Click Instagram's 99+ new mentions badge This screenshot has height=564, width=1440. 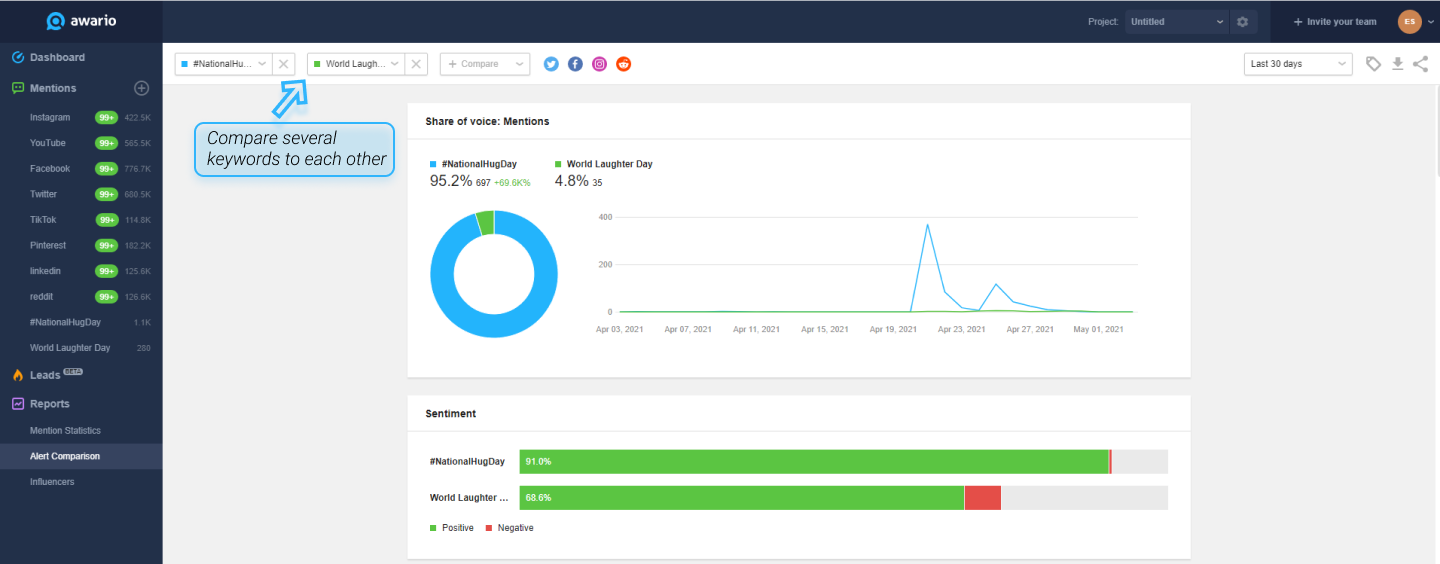coord(107,117)
